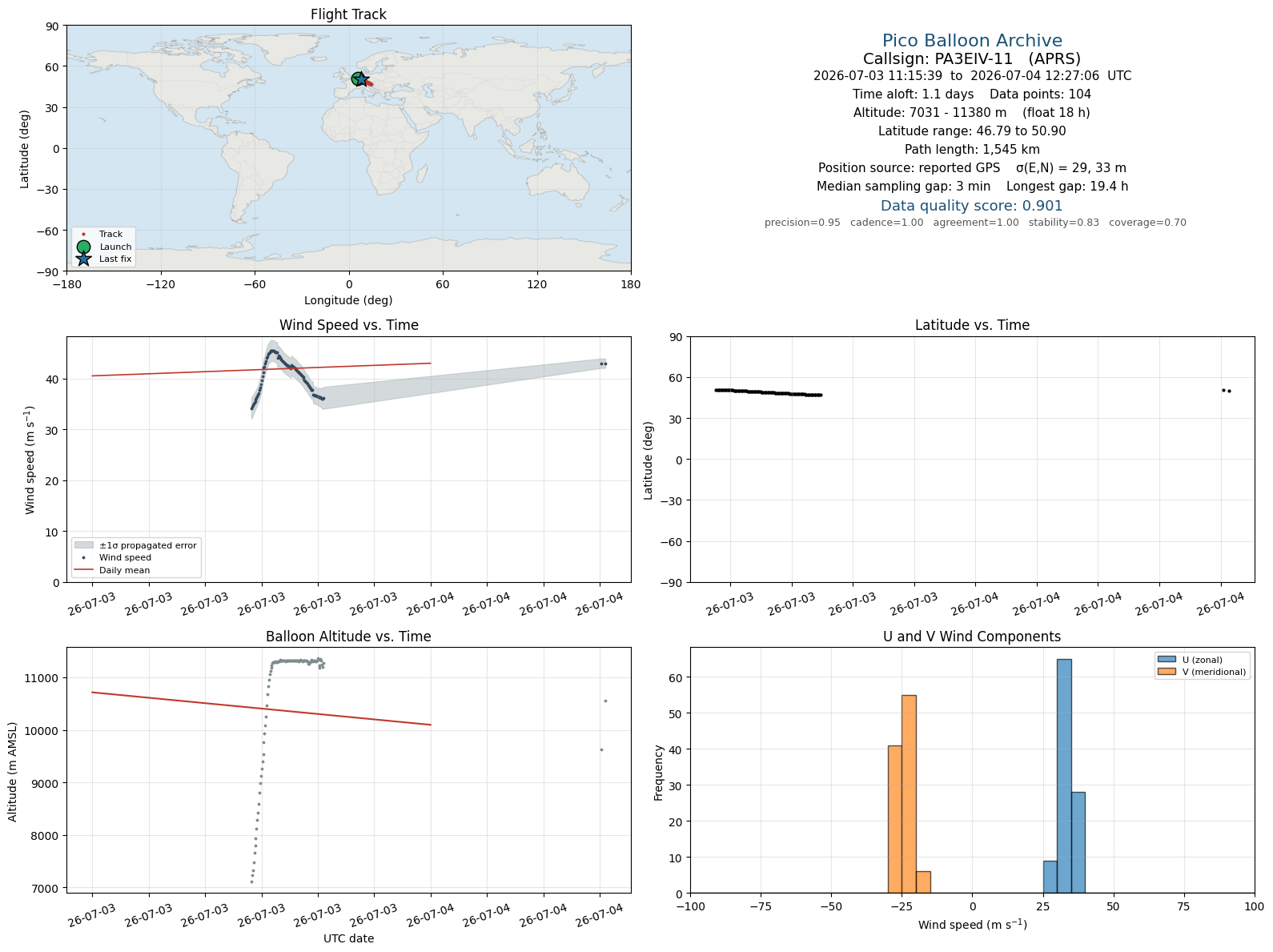Click the "cadence=1.00" sub-score
The height and width of the screenshot is (952, 1273).
coord(886,223)
